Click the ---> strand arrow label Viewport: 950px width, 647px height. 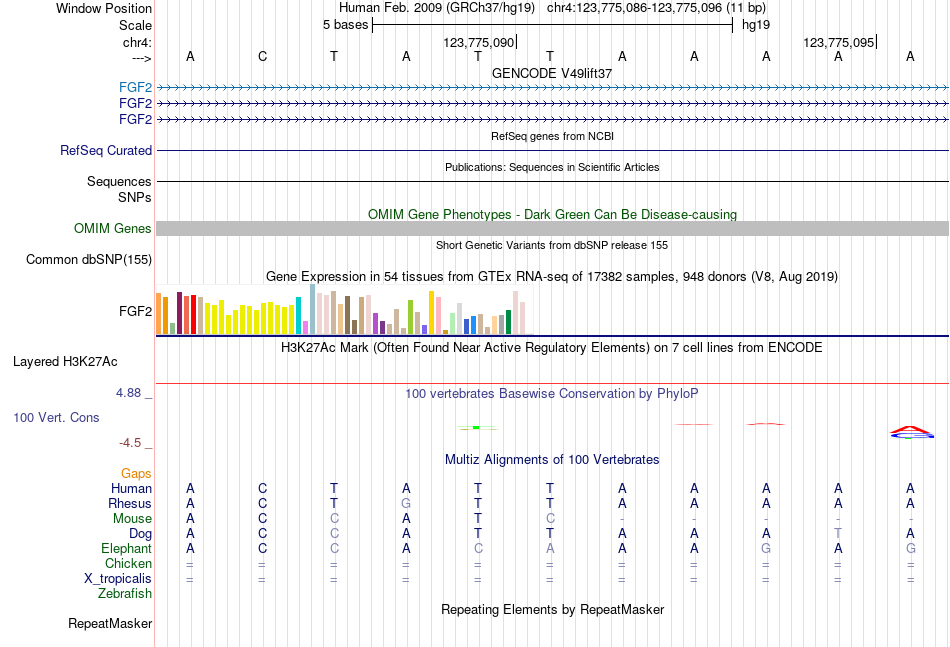(141, 58)
